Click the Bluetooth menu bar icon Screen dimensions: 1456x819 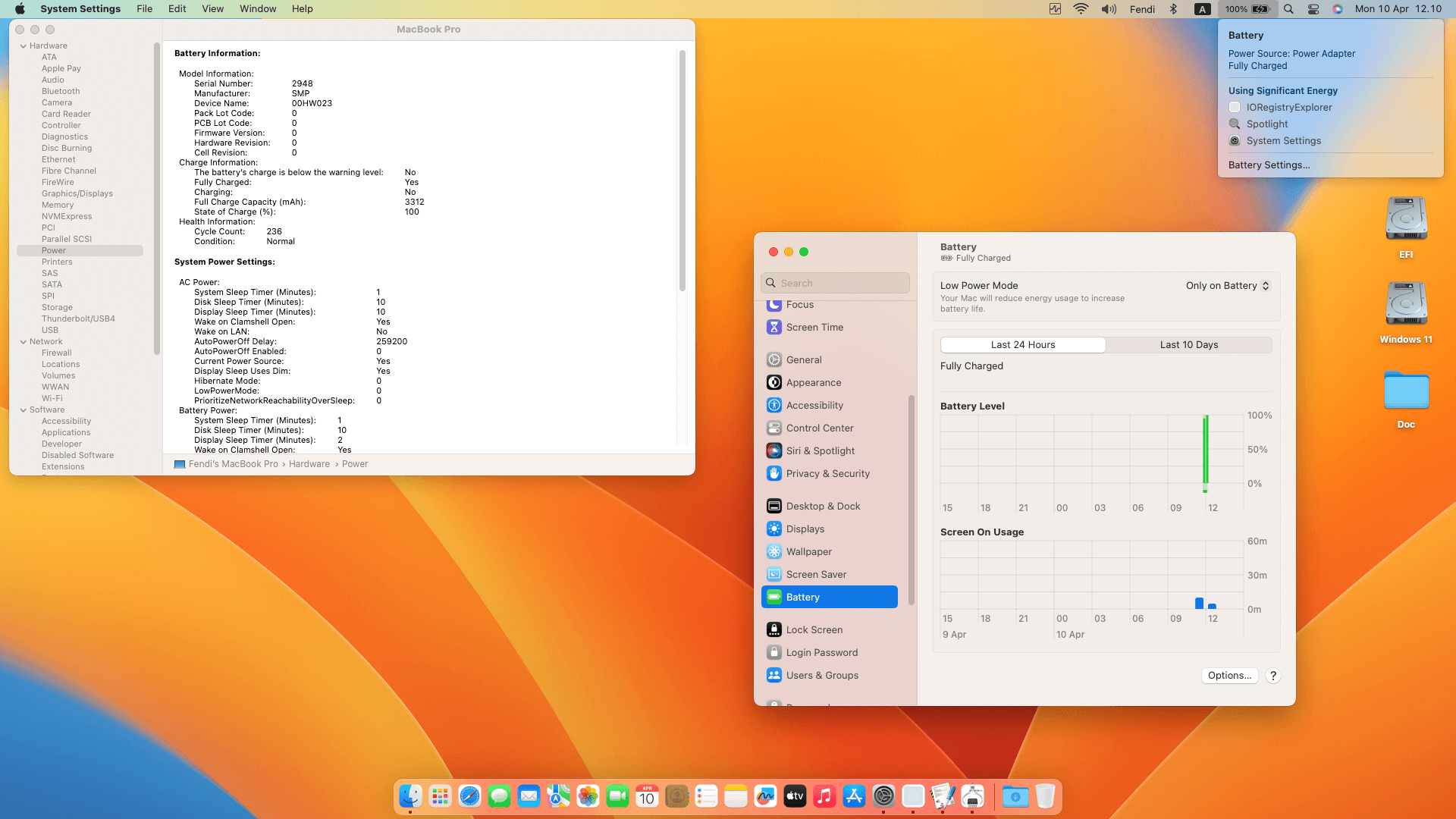(1173, 9)
